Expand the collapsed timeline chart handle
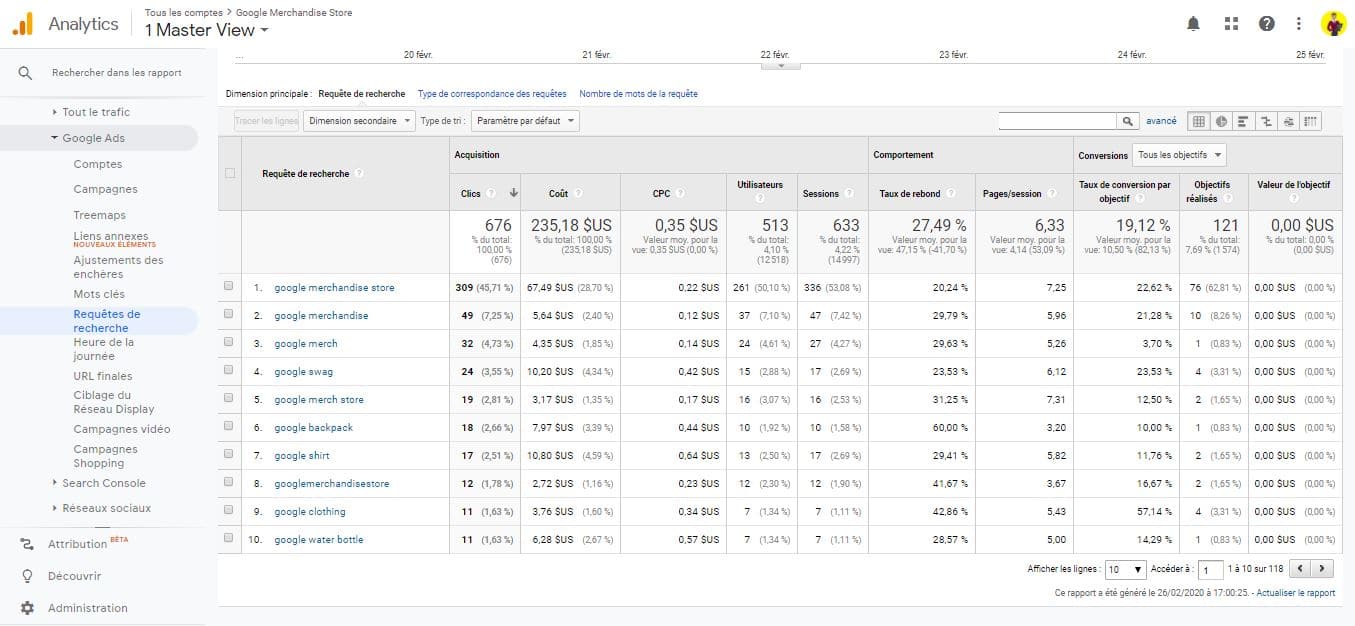 (x=781, y=66)
